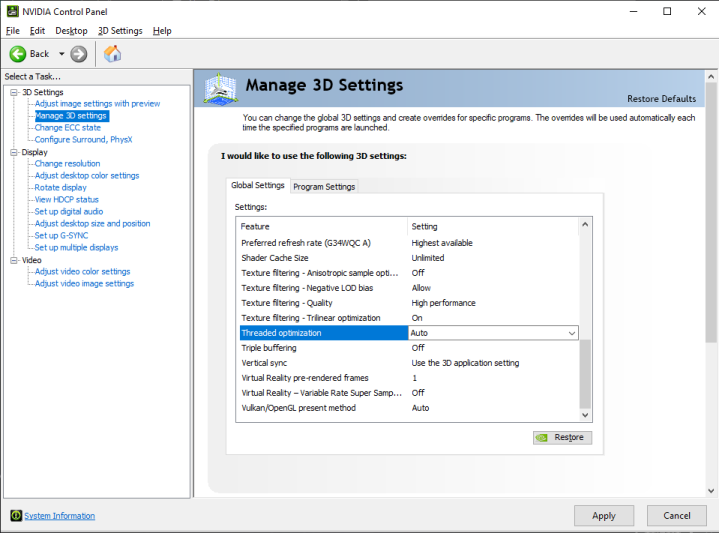Viewport: 719px width, 533px height.
Task: Open the Desktop menu
Action: pos(71,31)
